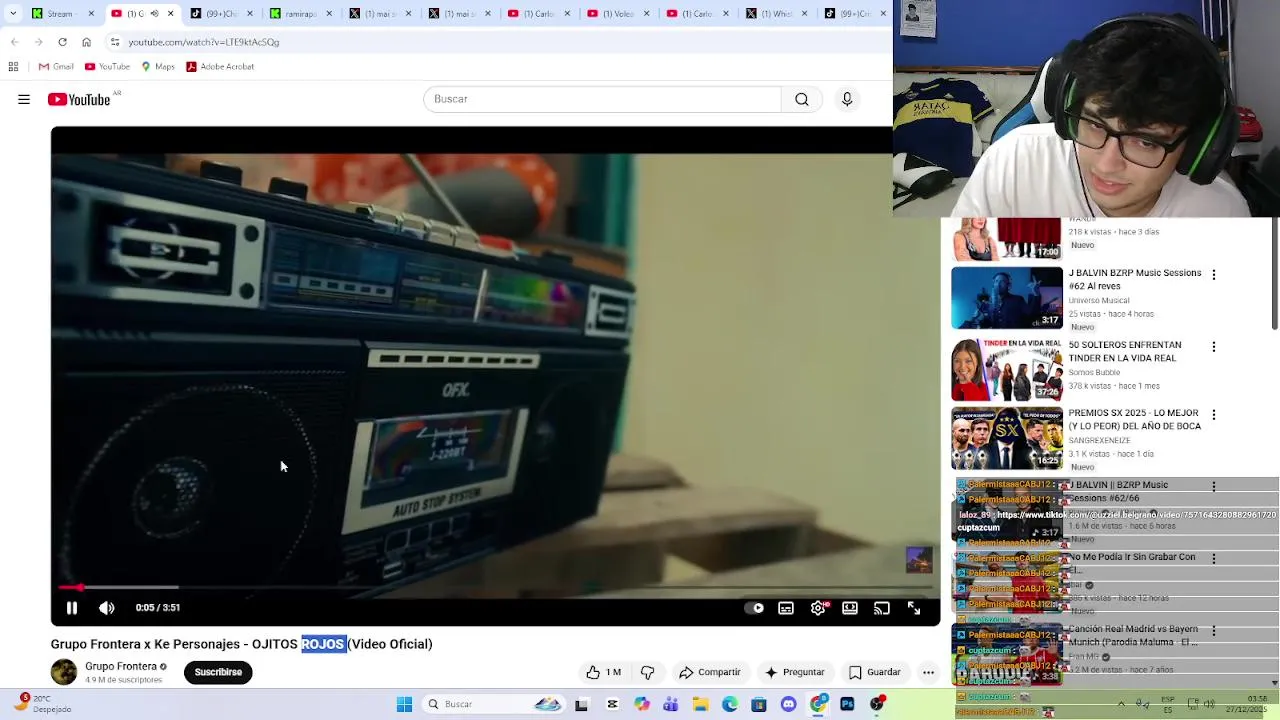Screen dimensions: 1280x720
Task: Mute the tab with the tab speaker icon
Action: (154, 14)
